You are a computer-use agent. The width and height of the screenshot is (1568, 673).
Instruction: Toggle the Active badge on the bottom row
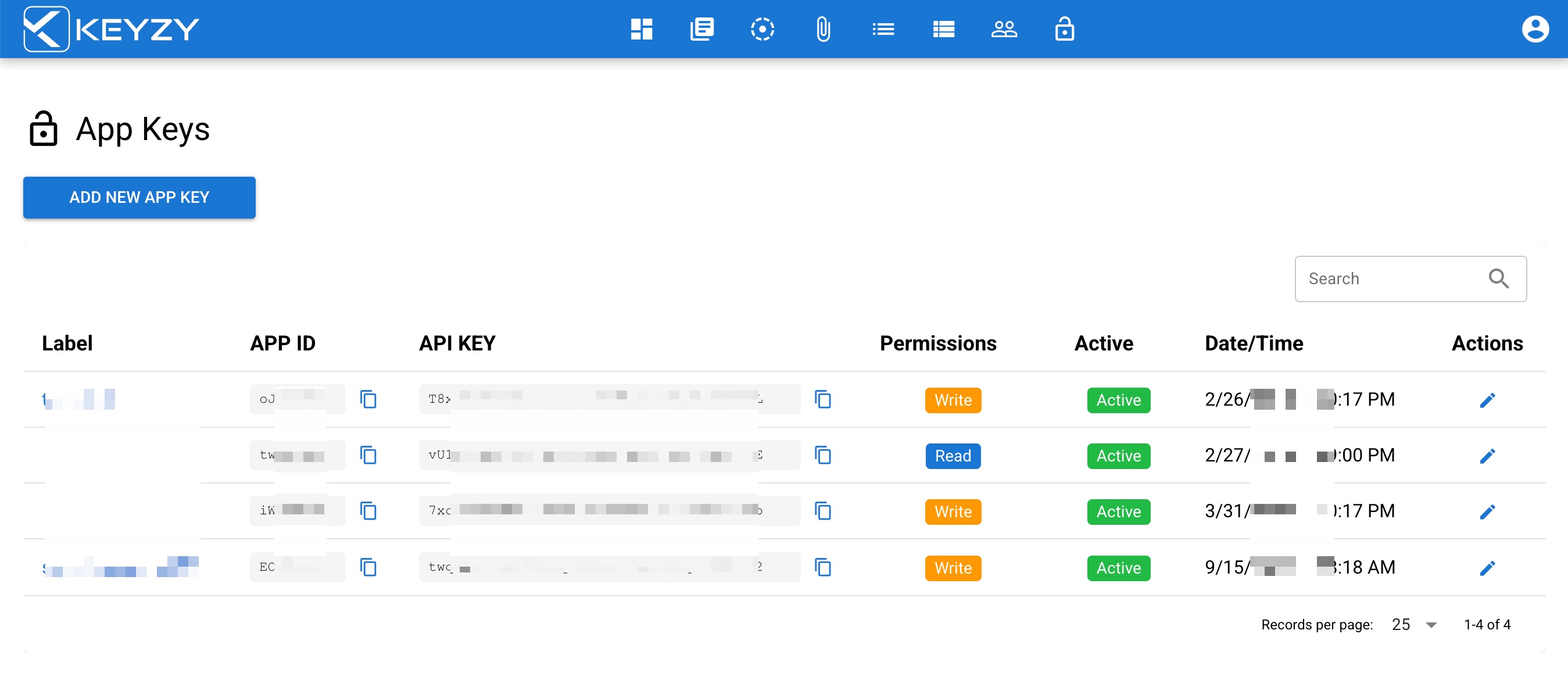[x=1118, y=568]
